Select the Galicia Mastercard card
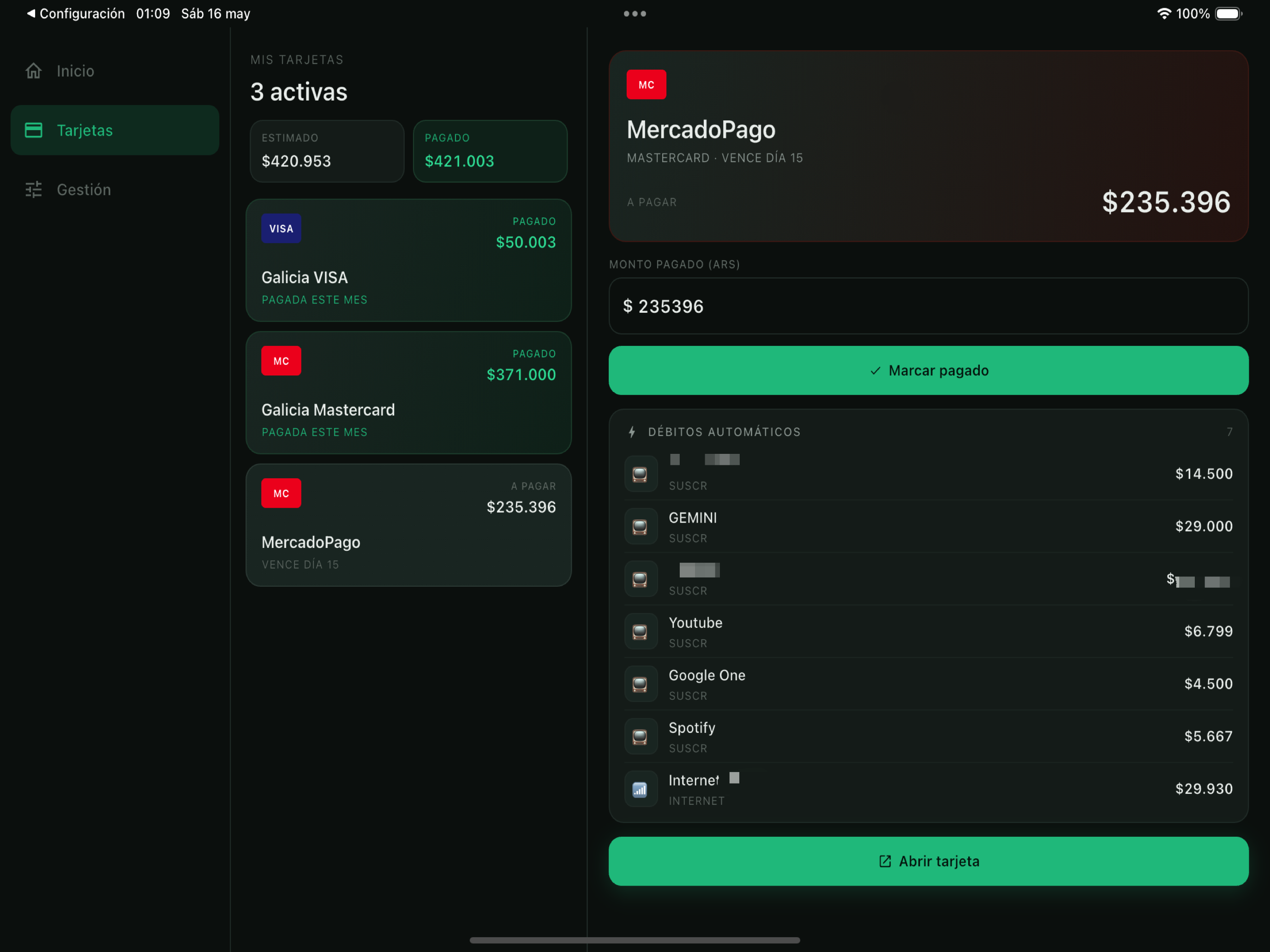 coord(408,393)
